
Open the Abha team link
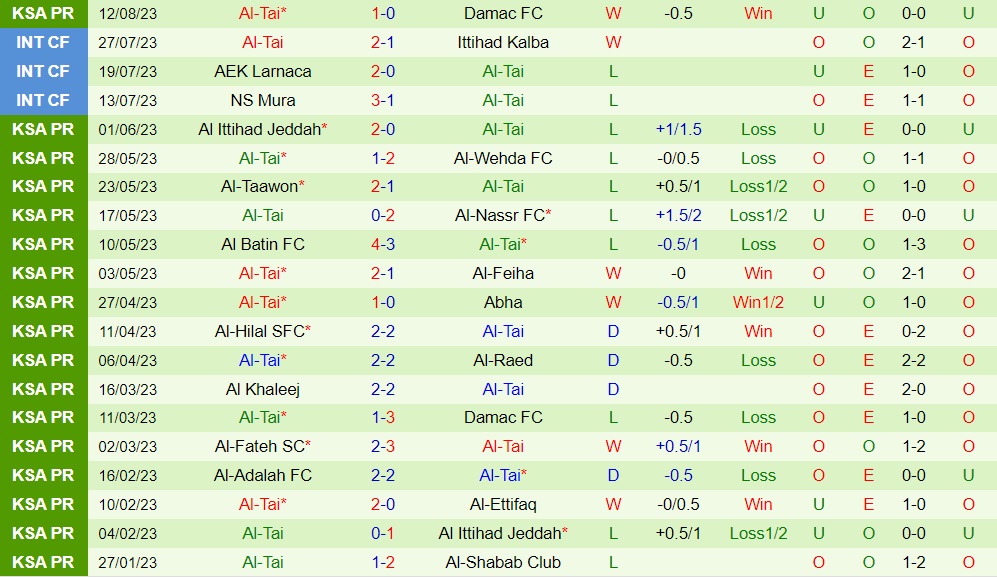503,302
